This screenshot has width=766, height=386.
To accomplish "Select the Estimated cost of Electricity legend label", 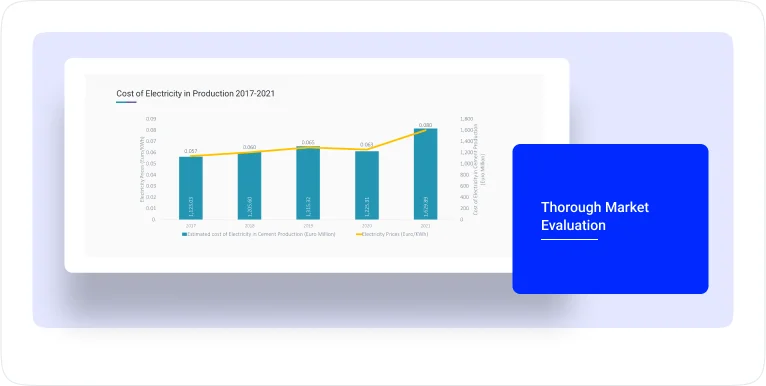I will click(261, 235).
